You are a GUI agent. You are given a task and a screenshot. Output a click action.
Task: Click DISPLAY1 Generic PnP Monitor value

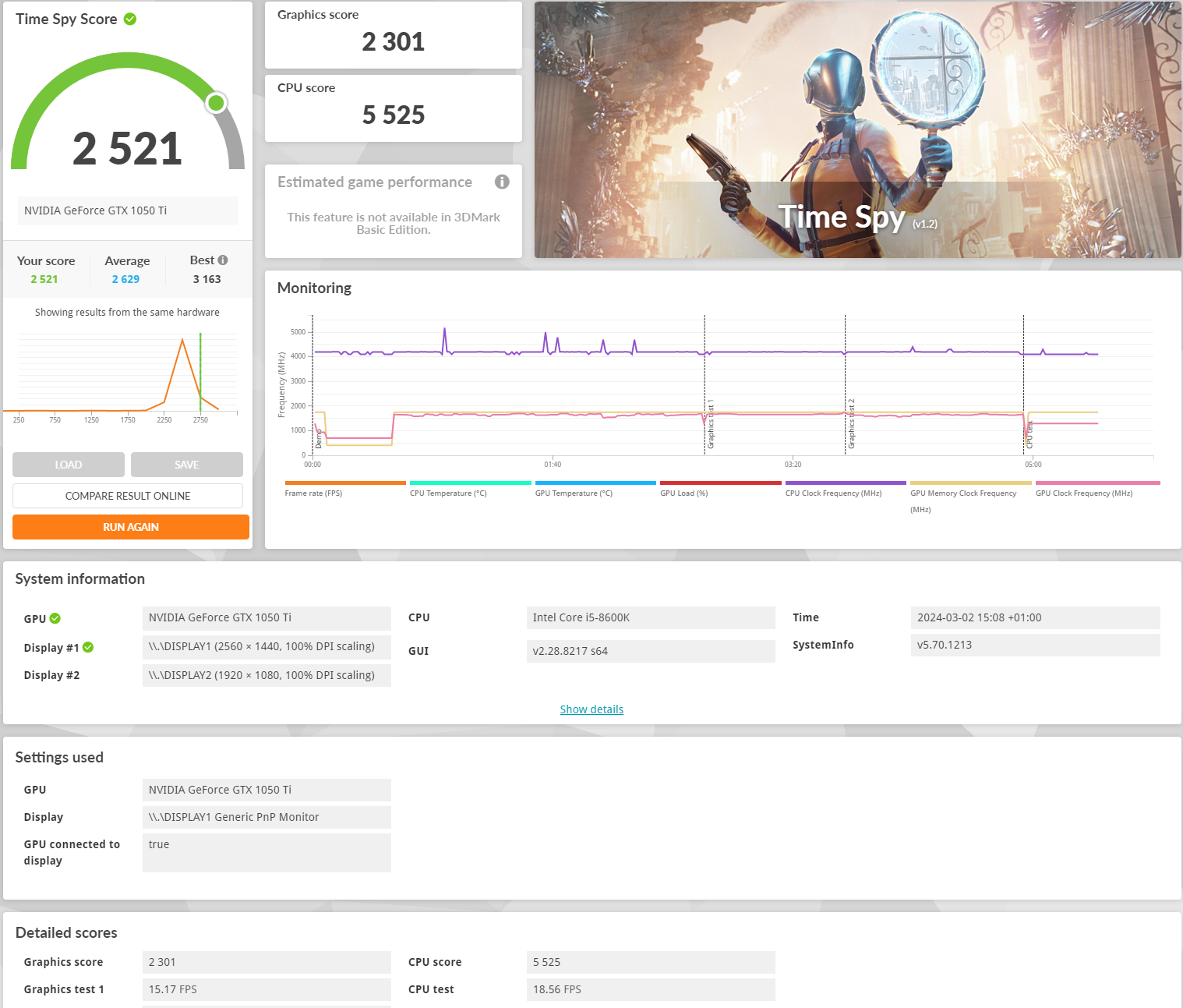267,817
